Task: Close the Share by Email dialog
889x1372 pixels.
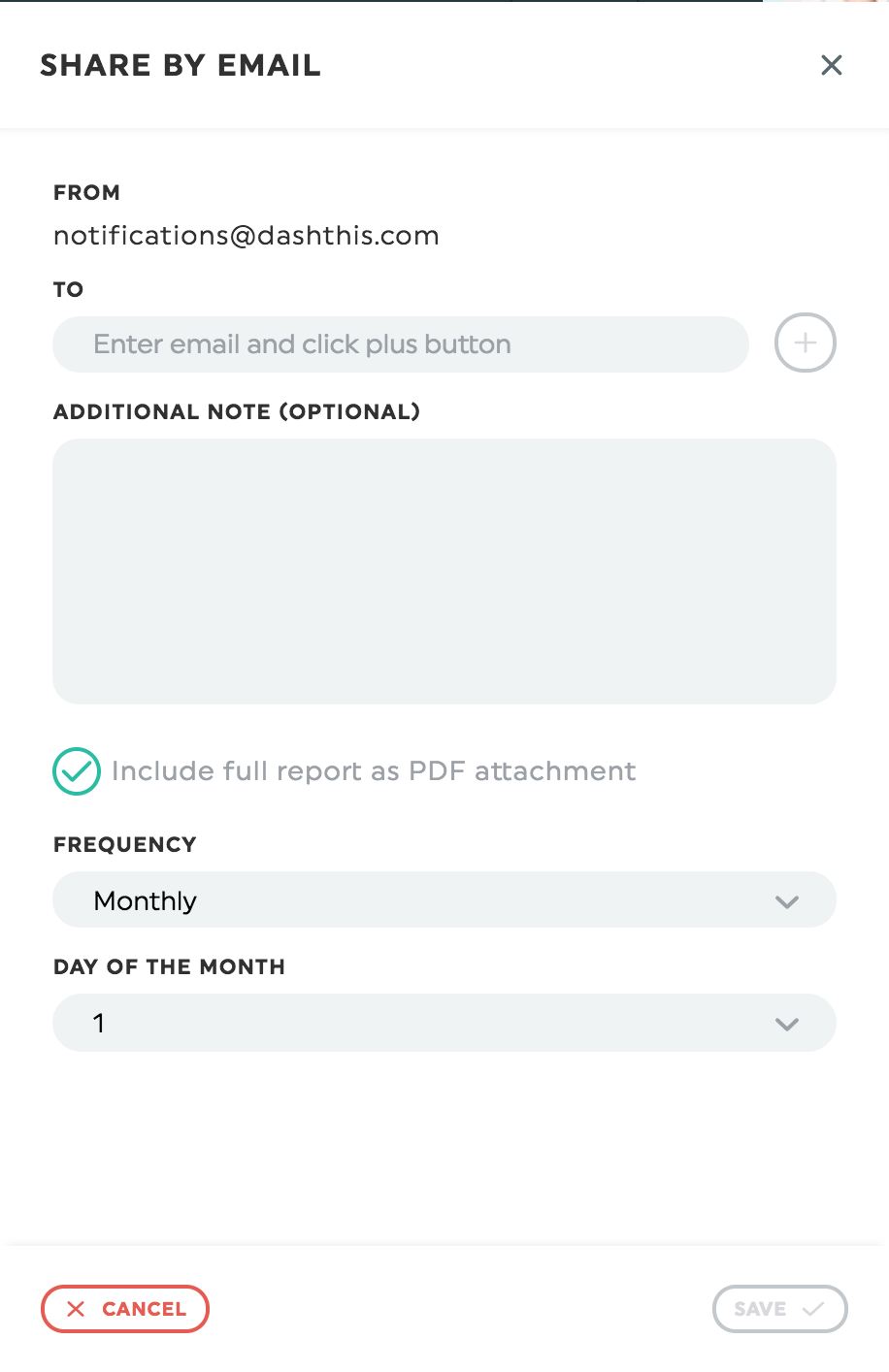Action: click(832, 65)
